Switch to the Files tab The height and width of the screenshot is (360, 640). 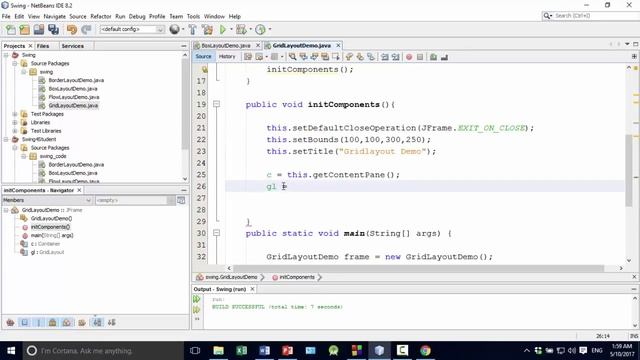click(43, 46)
